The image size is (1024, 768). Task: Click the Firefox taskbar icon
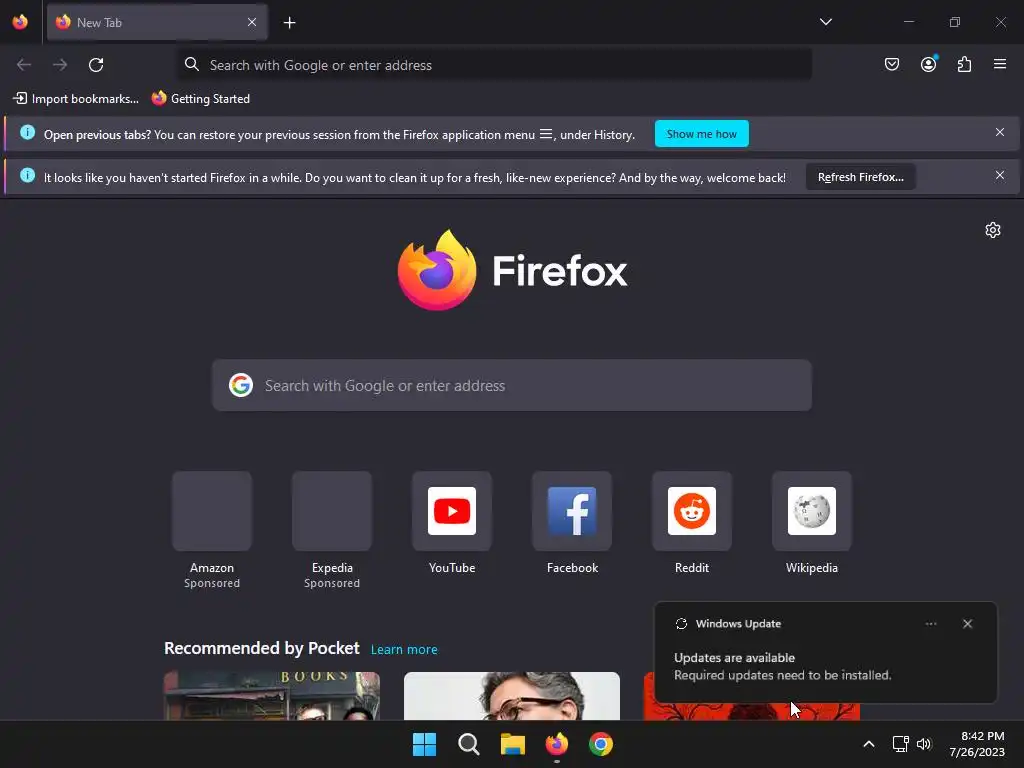[x=556, y=744]
